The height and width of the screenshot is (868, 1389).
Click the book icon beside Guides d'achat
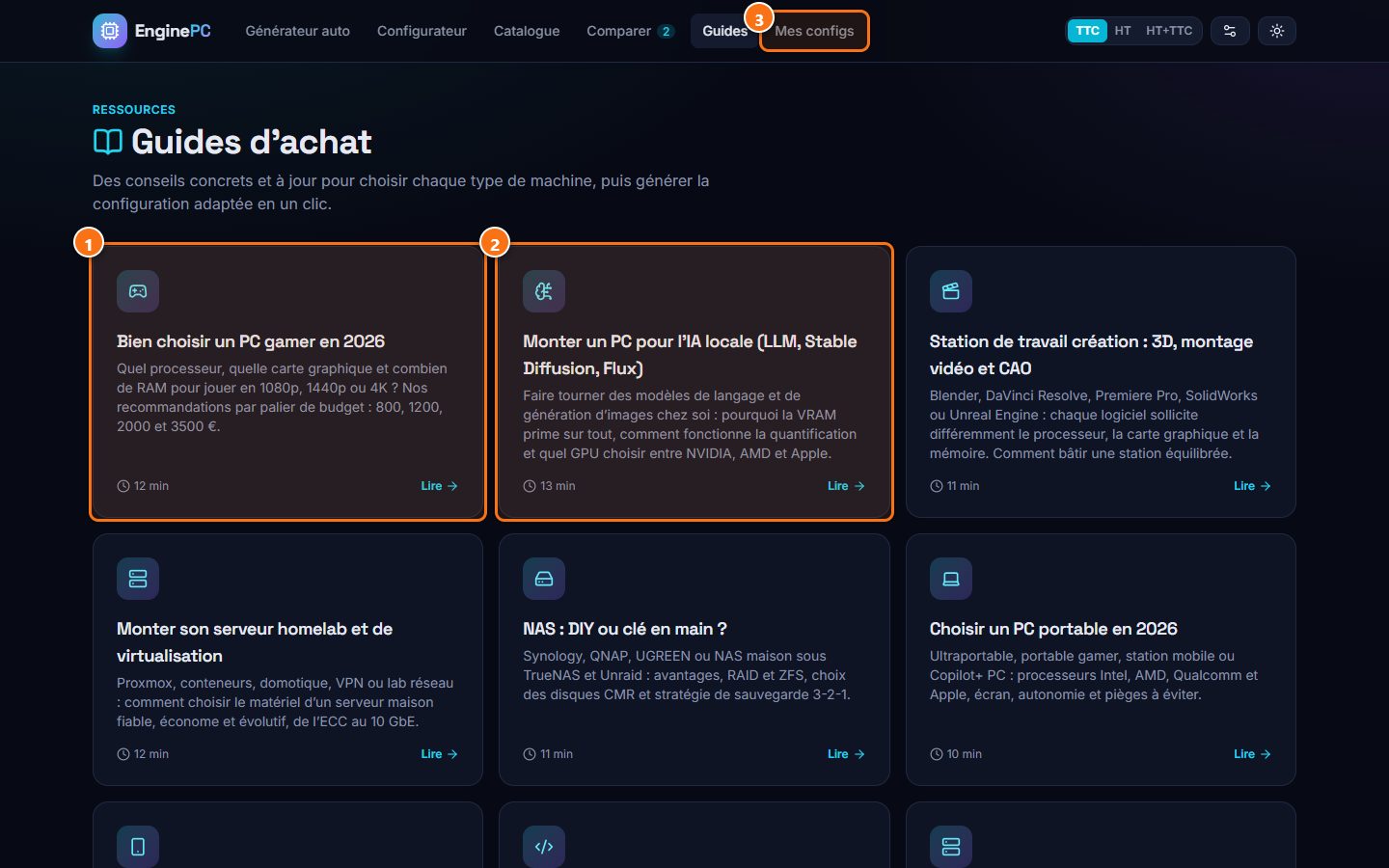coord(108,142)
